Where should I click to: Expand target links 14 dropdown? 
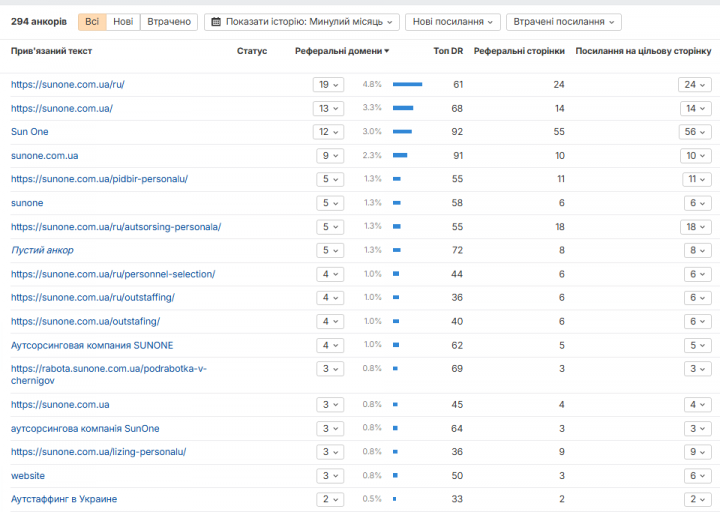[696, 108]
